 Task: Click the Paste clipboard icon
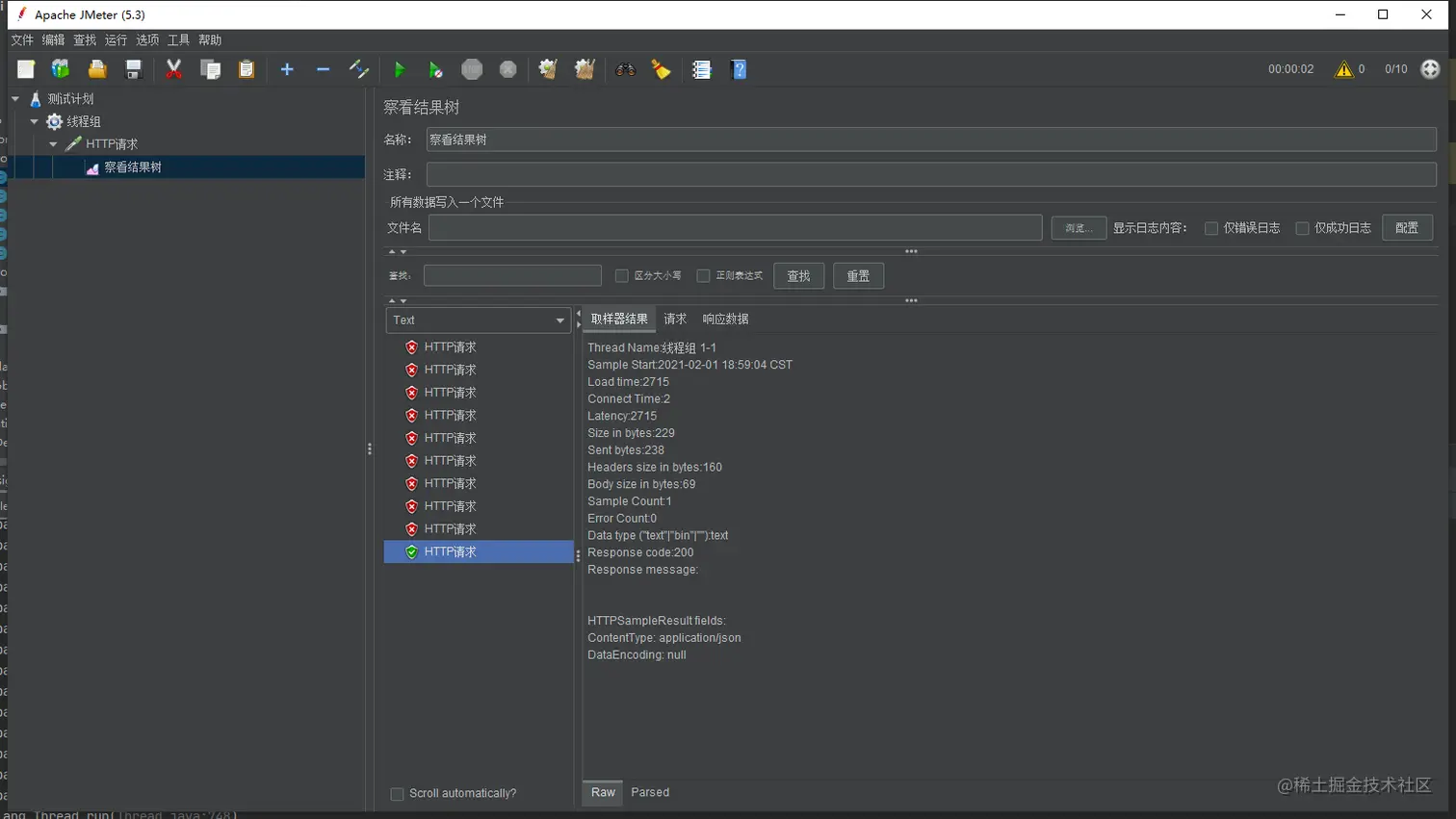pos(247,69)
